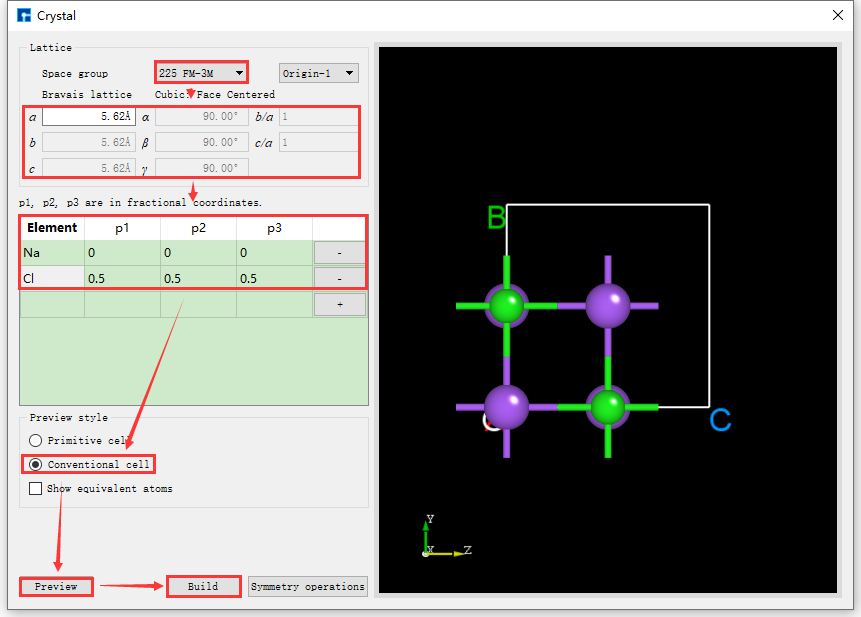Click the Cl p1 coordinate cell

click(x=122, y=278)
